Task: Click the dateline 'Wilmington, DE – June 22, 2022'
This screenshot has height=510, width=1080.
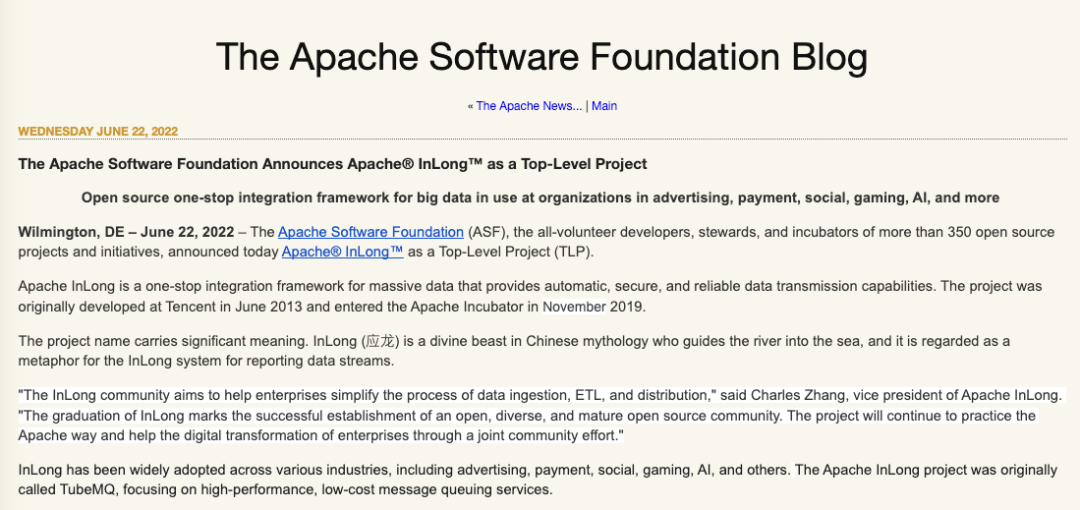Action: (125, 232)
